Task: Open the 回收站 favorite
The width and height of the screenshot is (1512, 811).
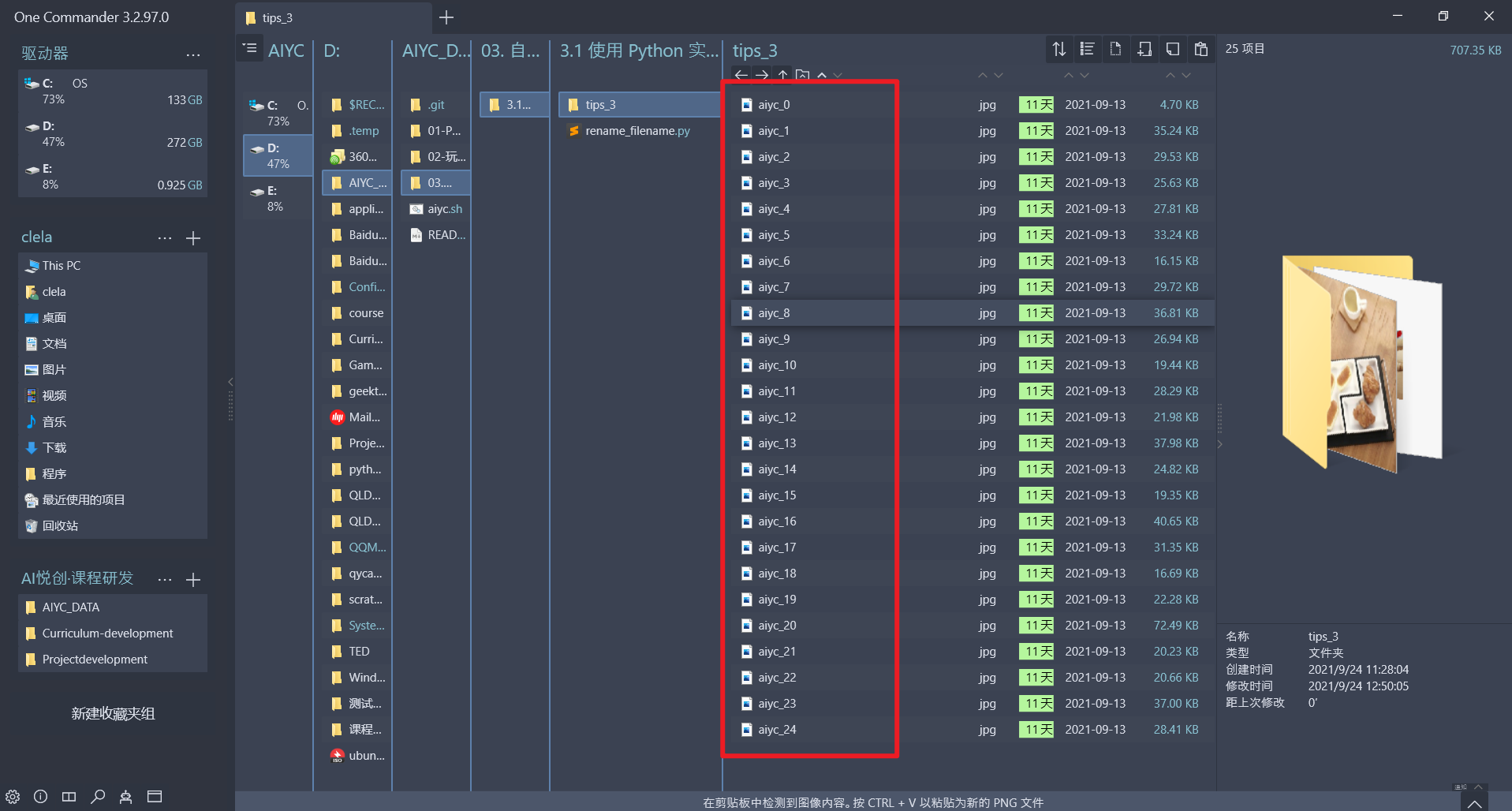Action: point(113,526)
